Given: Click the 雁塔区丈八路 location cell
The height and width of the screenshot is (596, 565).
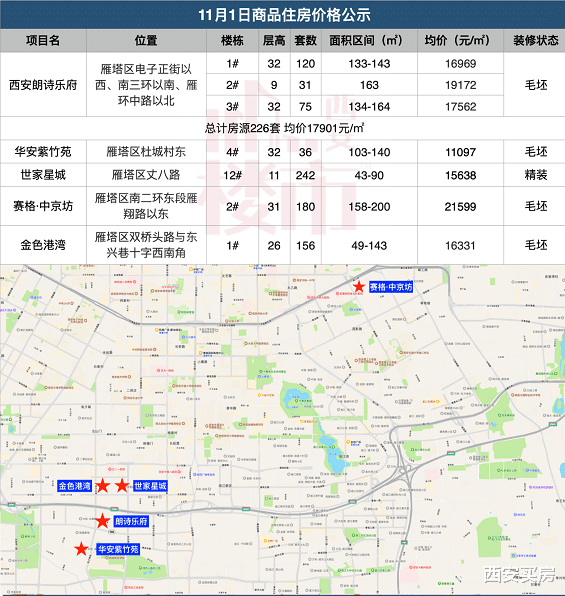Looking at the screenshot, I should (x=146, y=175).
